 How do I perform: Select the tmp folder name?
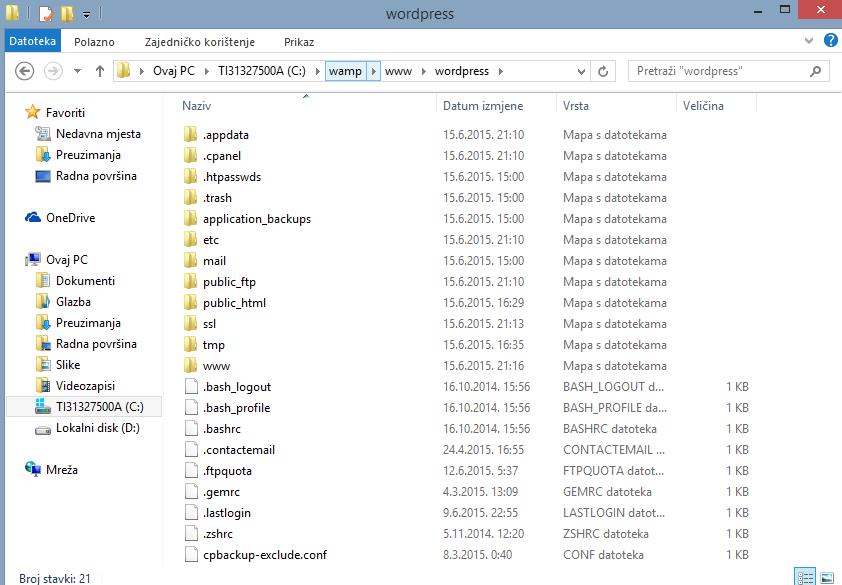point(214,344)
